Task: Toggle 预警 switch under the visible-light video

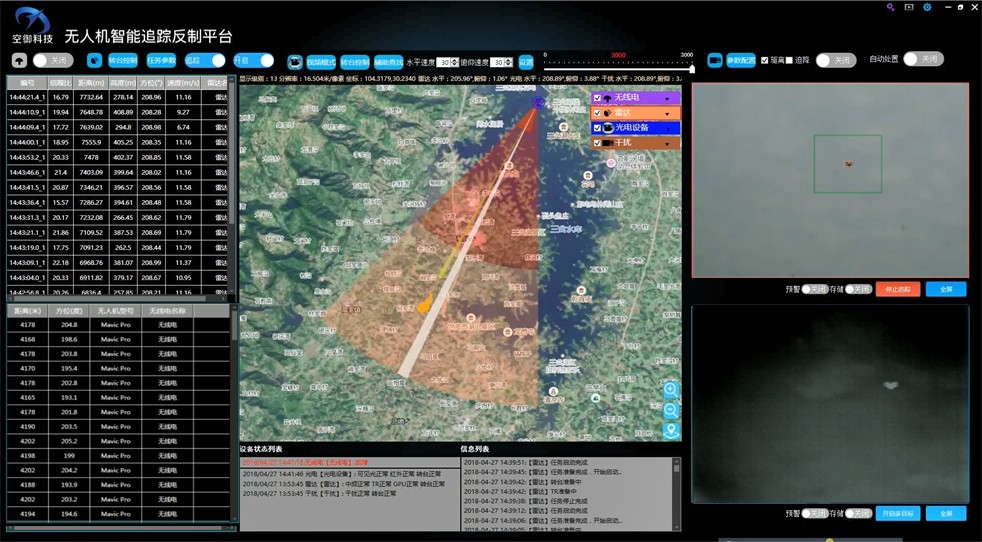Action: pyautogui.click(x=815, y=289)
